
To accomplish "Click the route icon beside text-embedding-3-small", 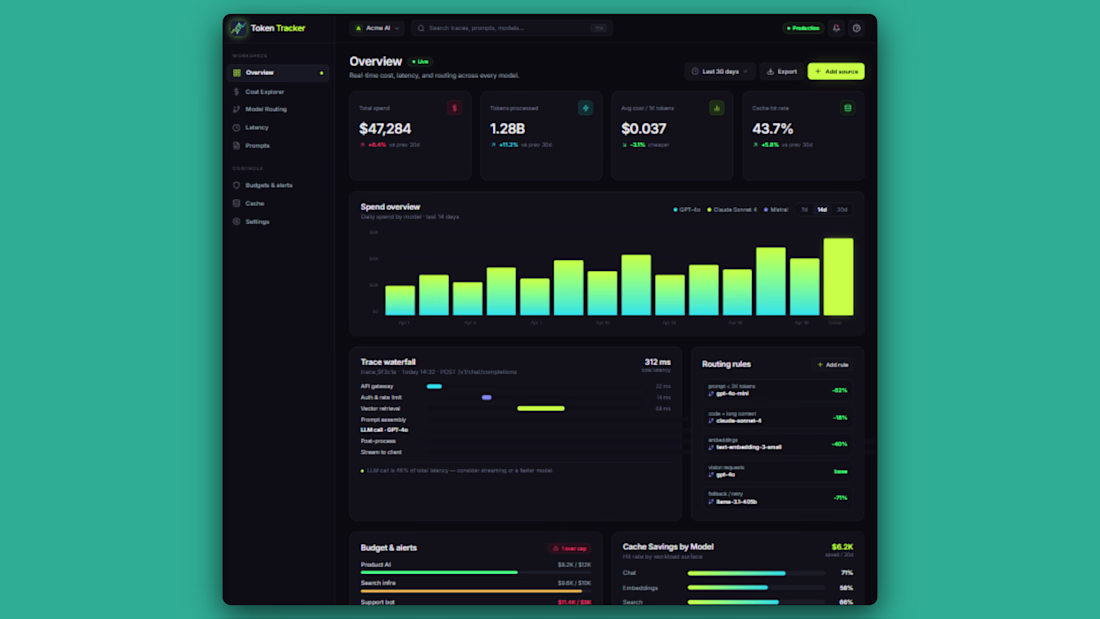I will coord(711,447).
